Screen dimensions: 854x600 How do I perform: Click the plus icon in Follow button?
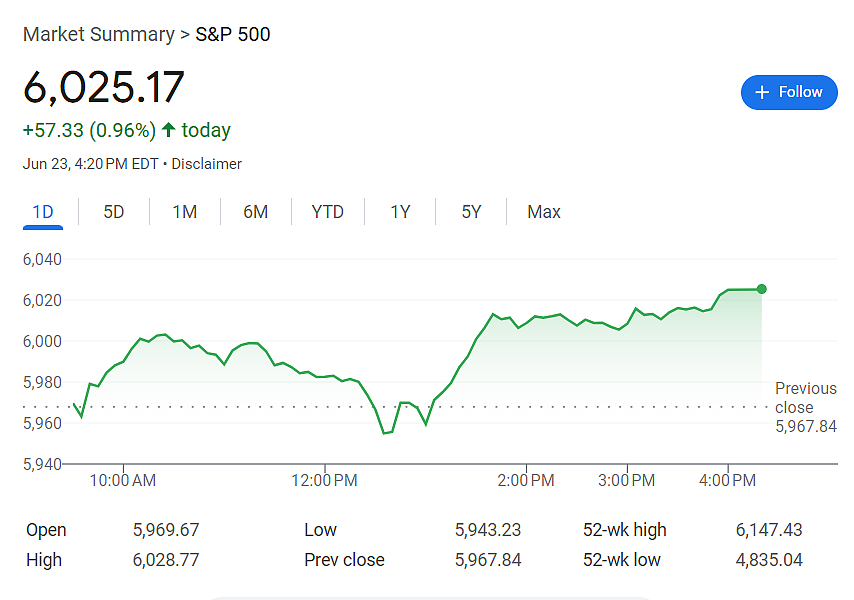(762, 92)
